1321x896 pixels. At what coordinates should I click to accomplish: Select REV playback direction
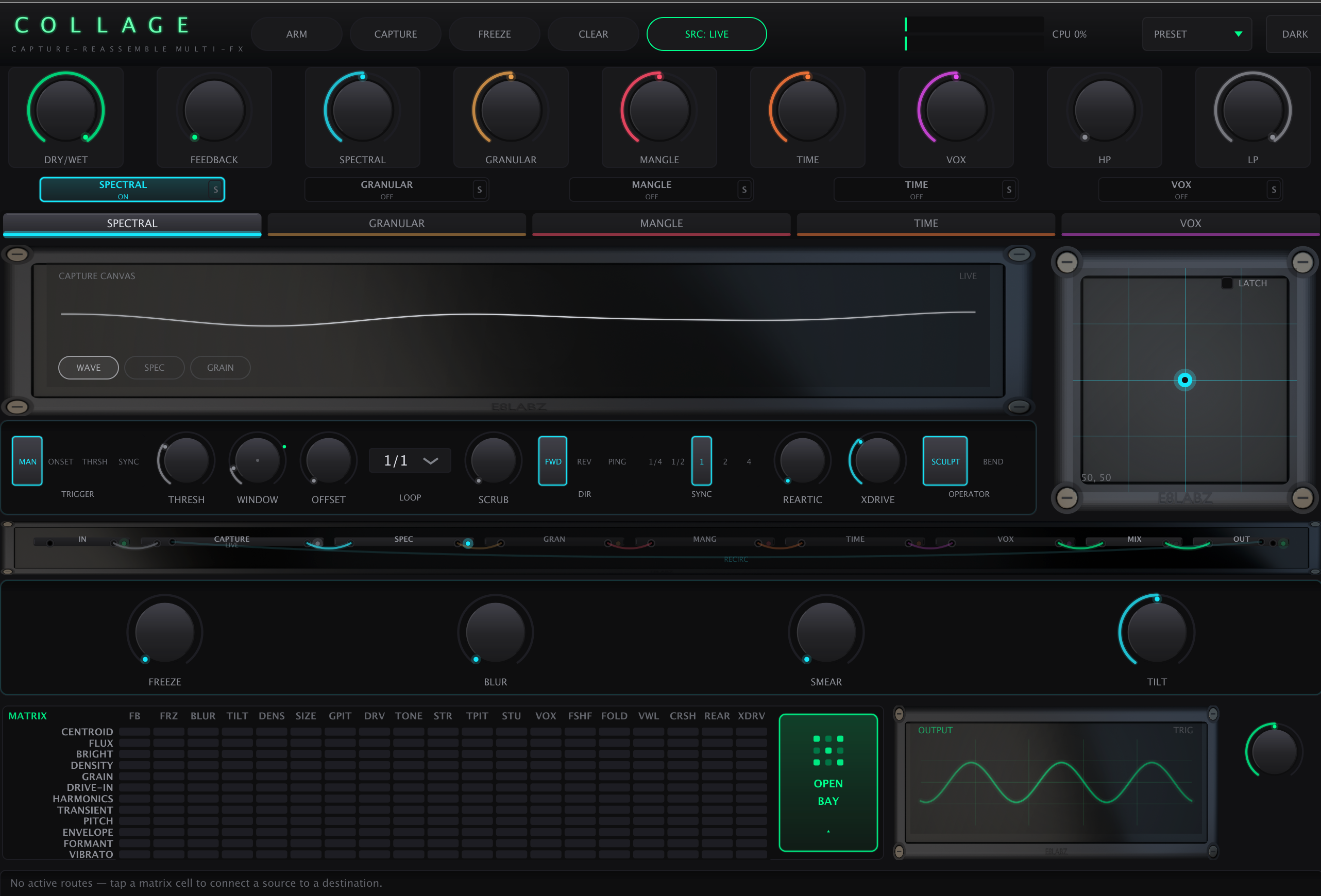(584, 461)
